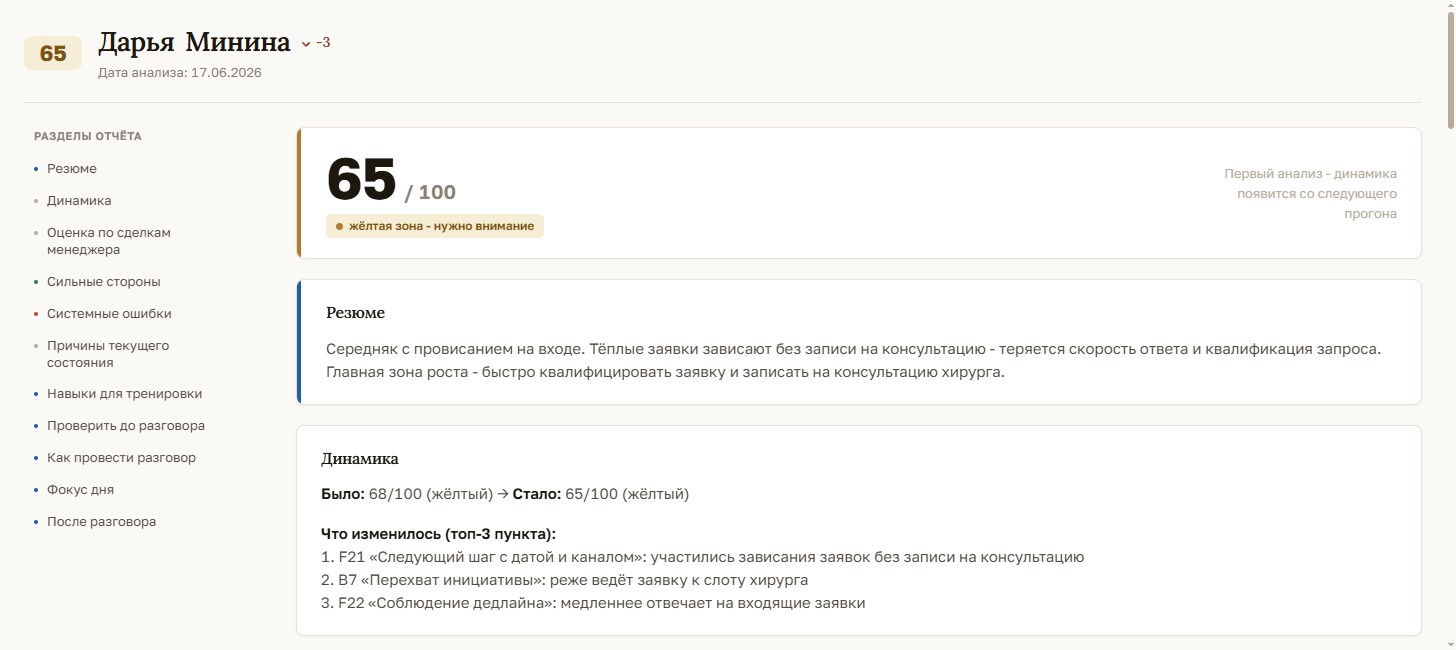Click item F22 «Соблюдение дедлайна»
Screen dimensions: 1456x650
(x=592, y=603)
